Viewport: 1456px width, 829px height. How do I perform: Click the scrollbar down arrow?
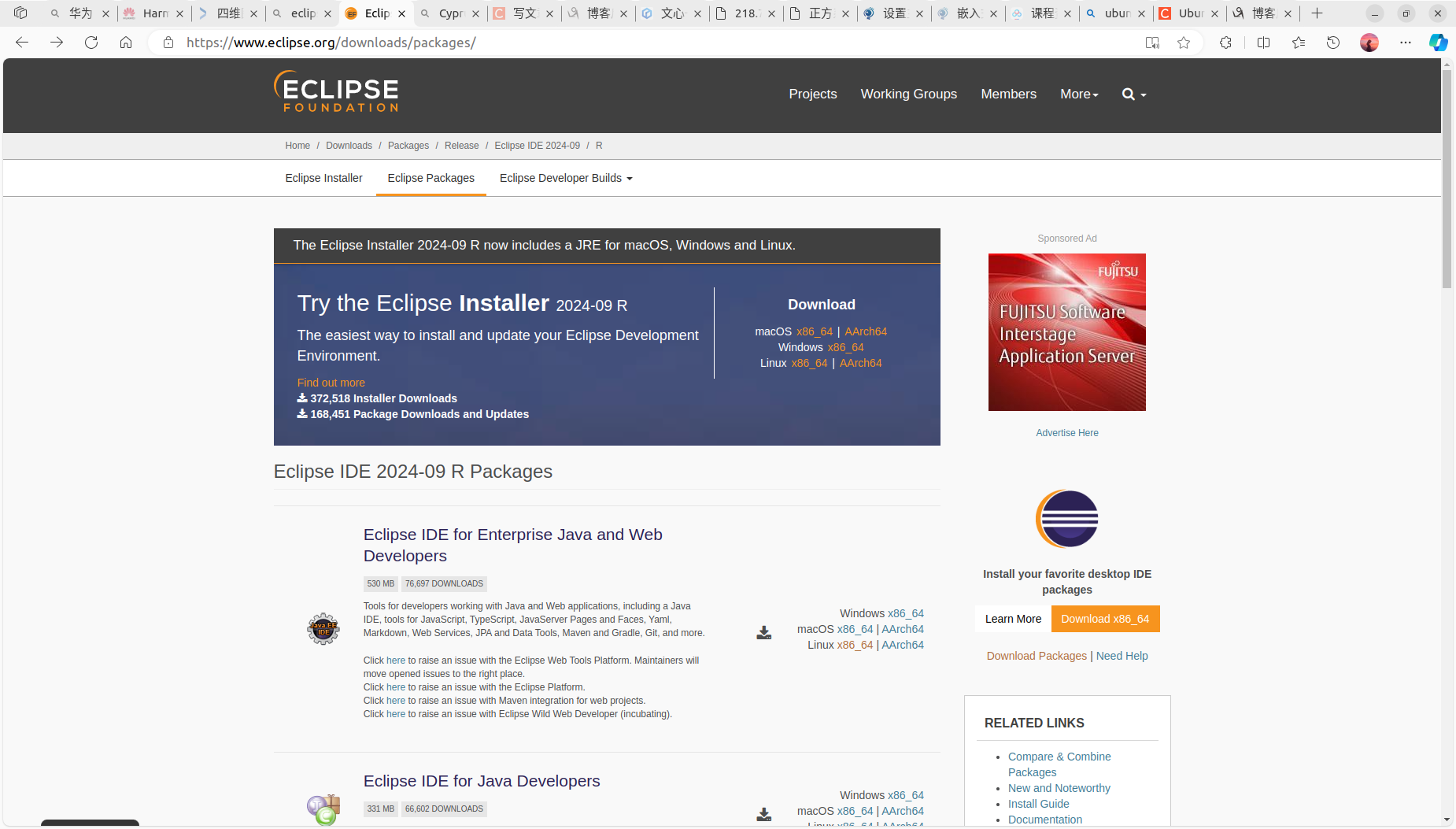coord(1447,820)
